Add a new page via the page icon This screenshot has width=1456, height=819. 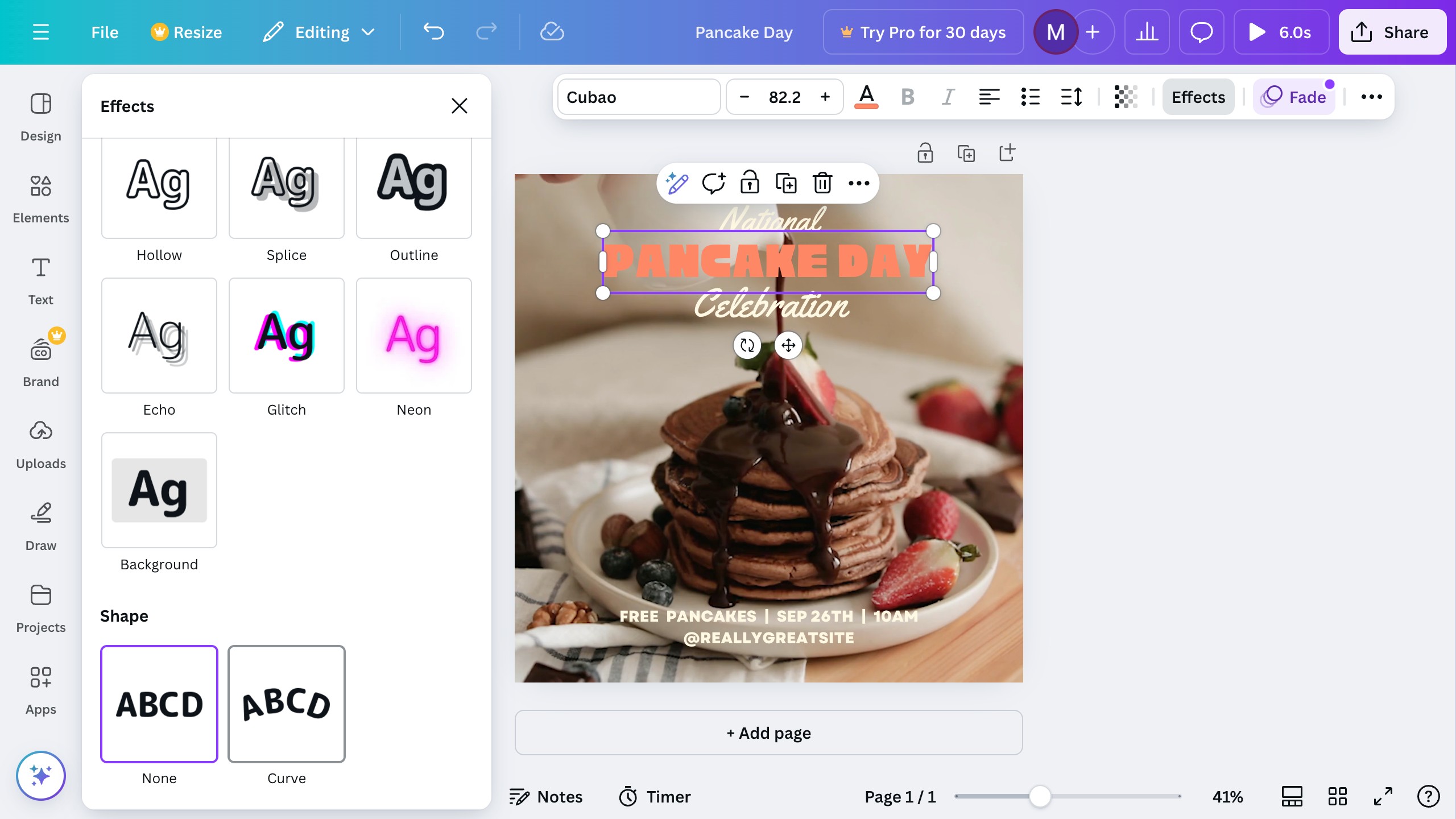coord(1007,153)
